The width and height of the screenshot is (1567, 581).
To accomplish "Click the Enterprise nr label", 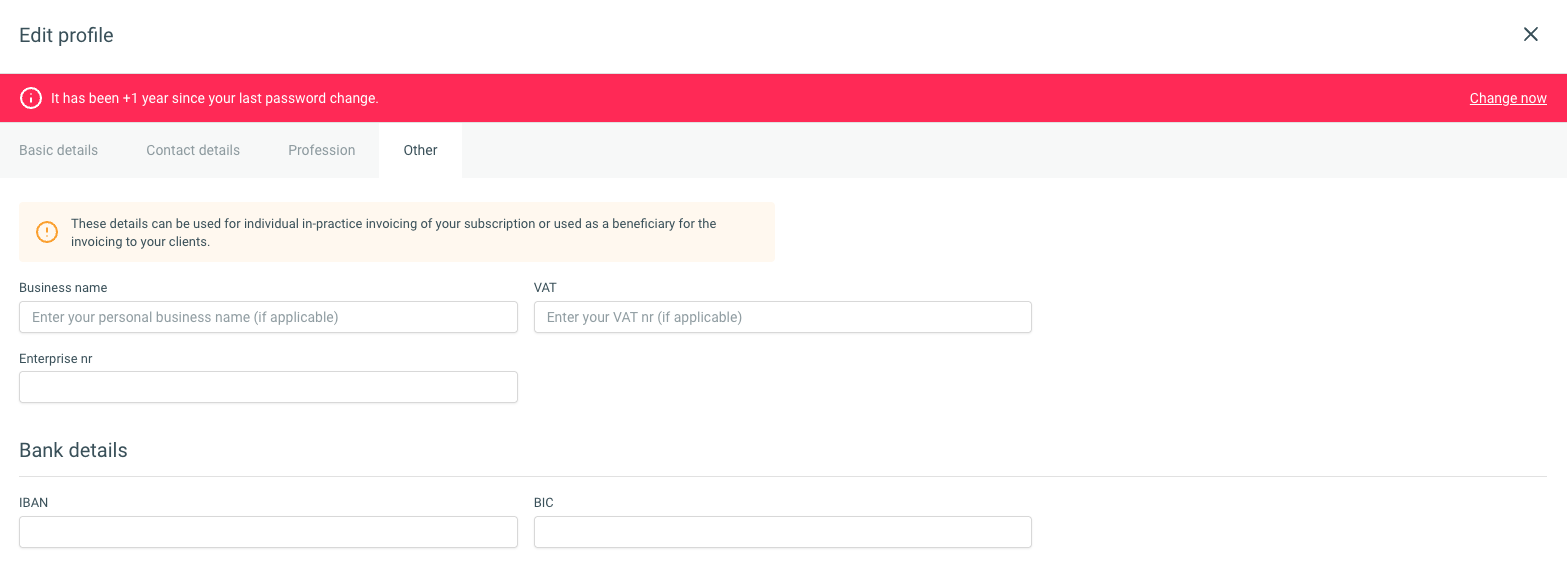I will tap(55, 358).
